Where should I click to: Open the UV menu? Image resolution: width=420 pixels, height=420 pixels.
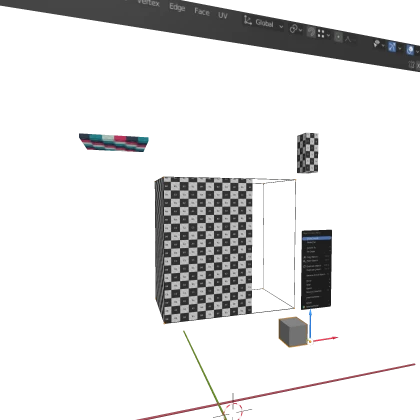tap(223, 15)
